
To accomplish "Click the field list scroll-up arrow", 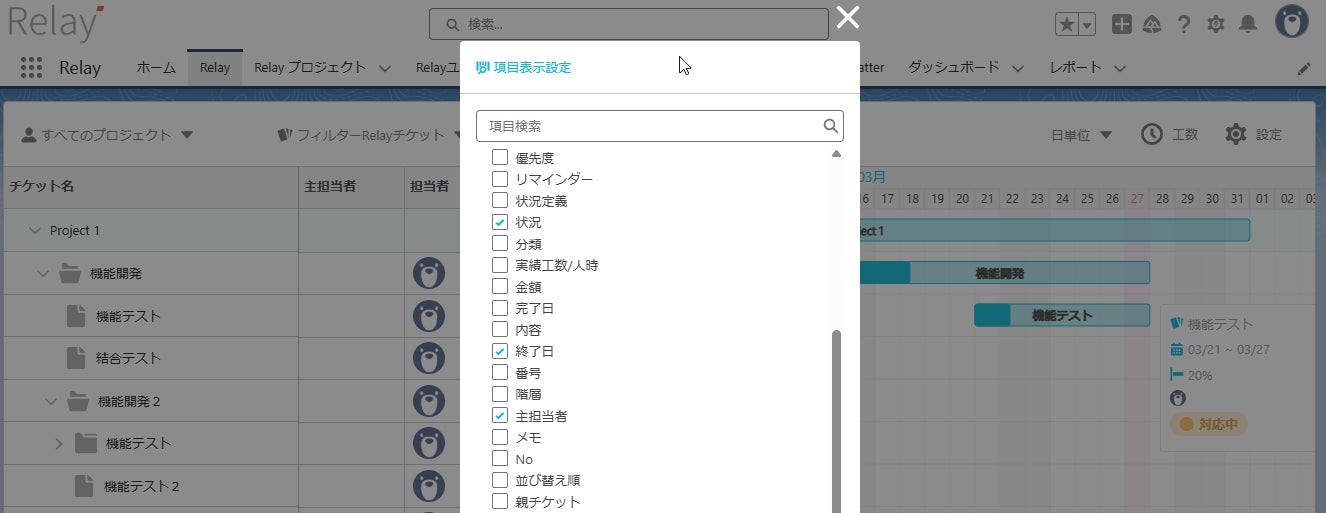I will click(x=836, y=154).
